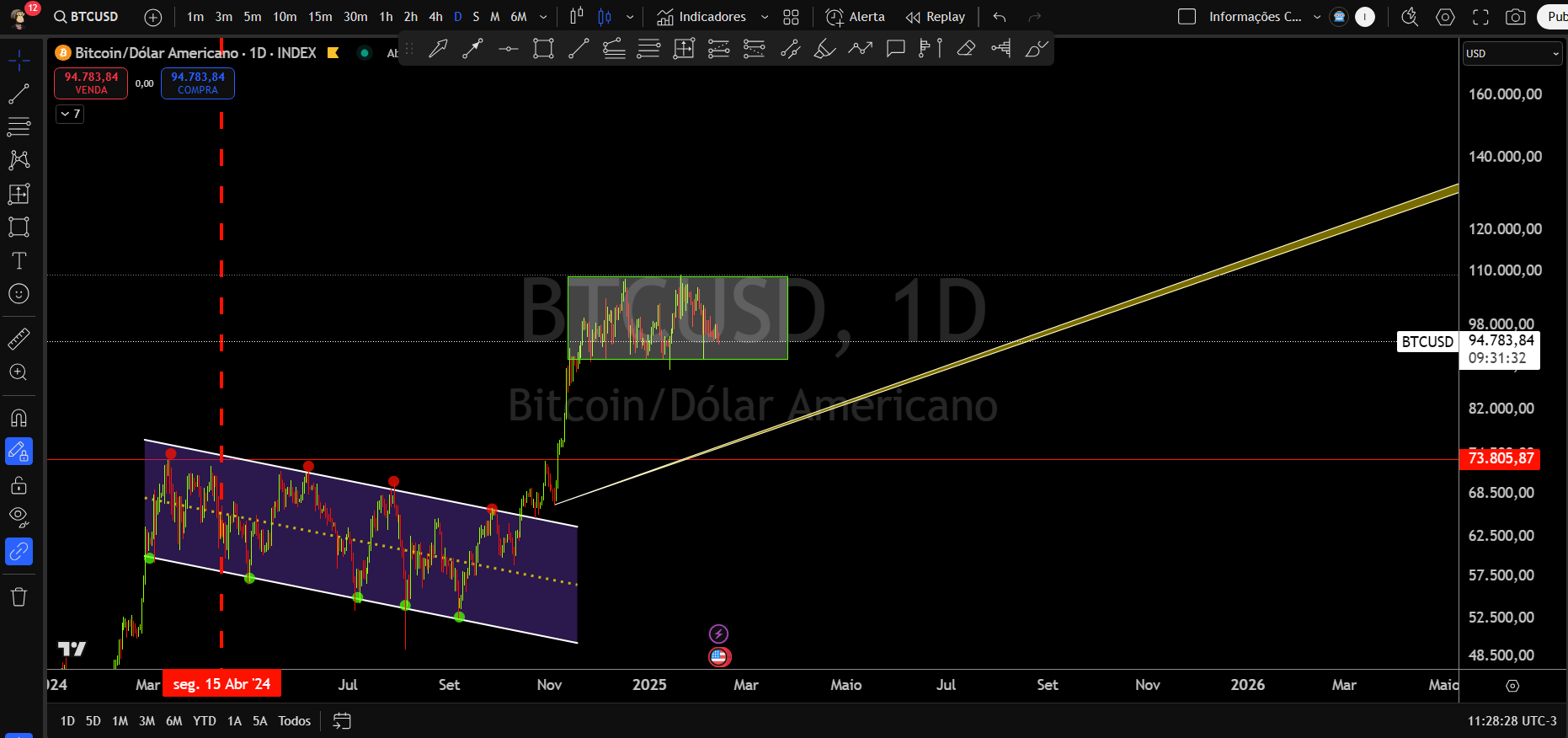Take a snapshot with the camera icon
The image size is (1568, 738).
click(x=1515, y=17)
